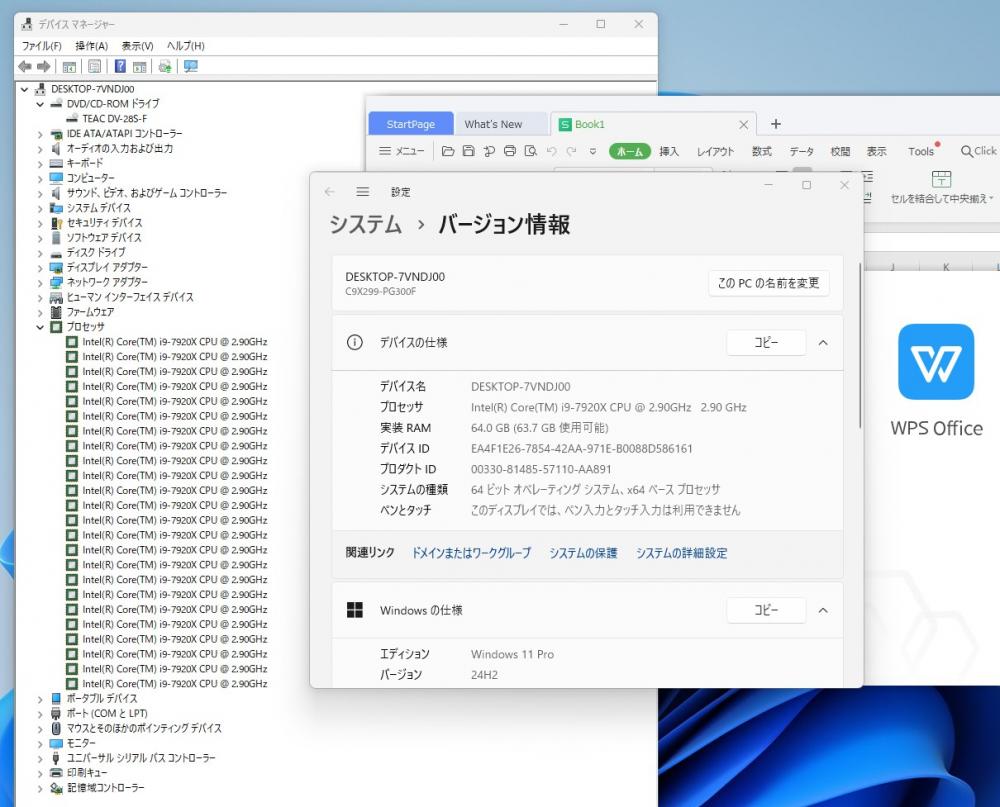Click the Forward arrow in Device Manager toolbar
Viewport: 1000px width, 807px height.
tap(43, 66)
